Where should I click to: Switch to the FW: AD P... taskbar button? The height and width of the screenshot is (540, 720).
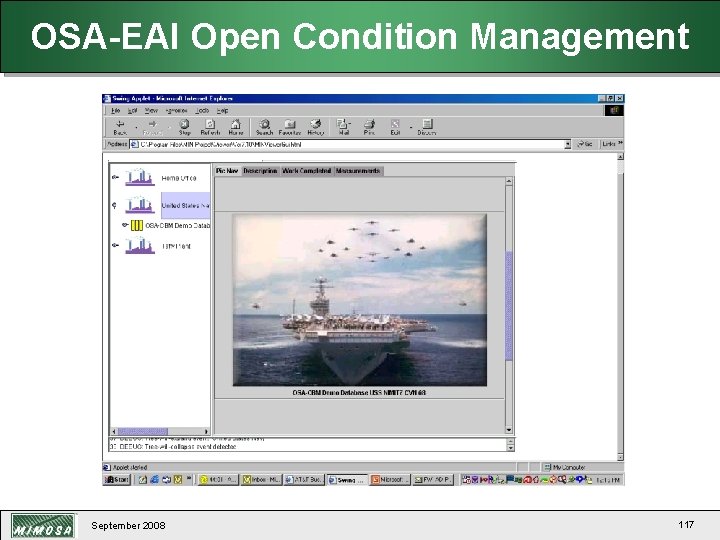click(x=433, y=480)
